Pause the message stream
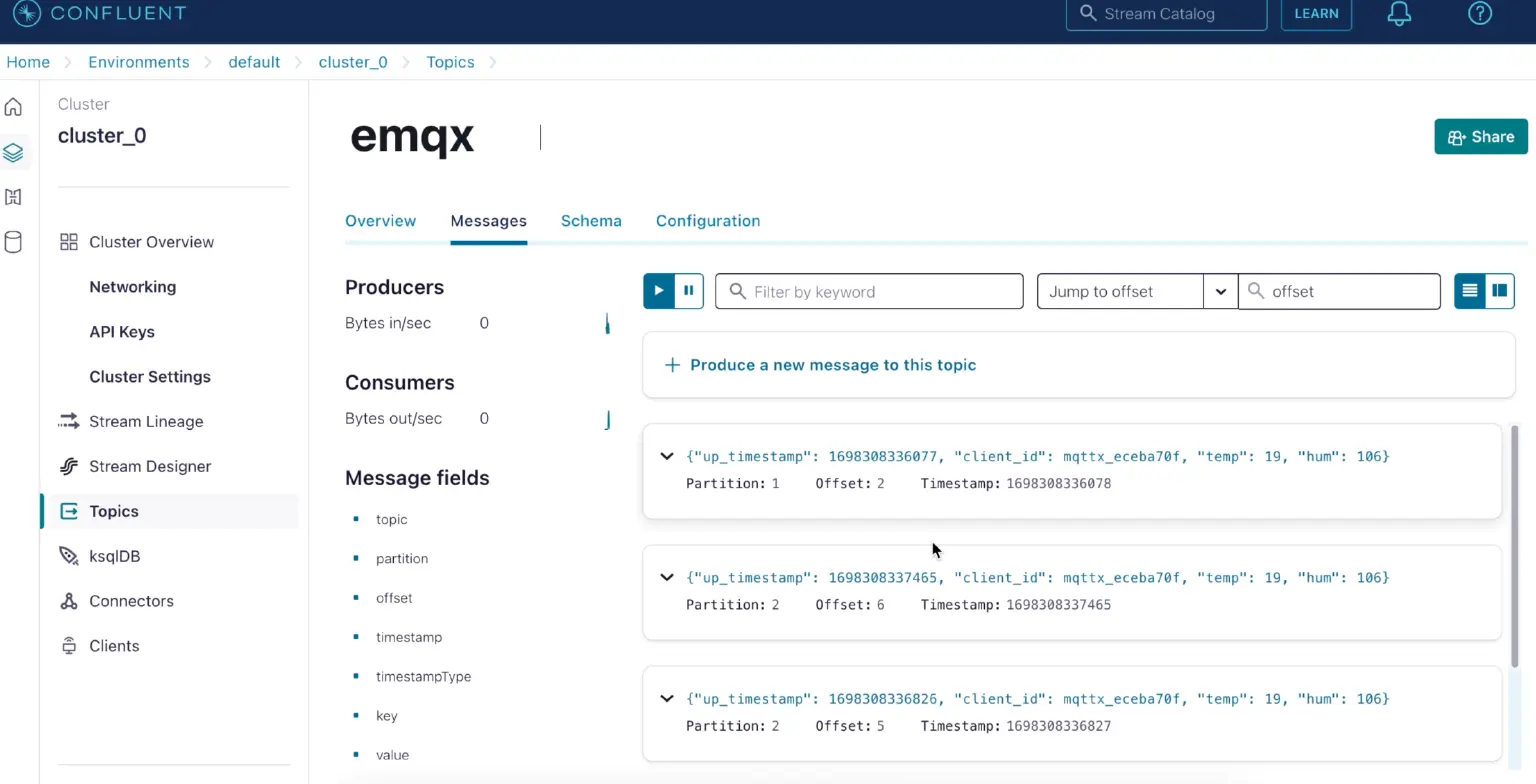1536x784 pixels. [689, 291]
